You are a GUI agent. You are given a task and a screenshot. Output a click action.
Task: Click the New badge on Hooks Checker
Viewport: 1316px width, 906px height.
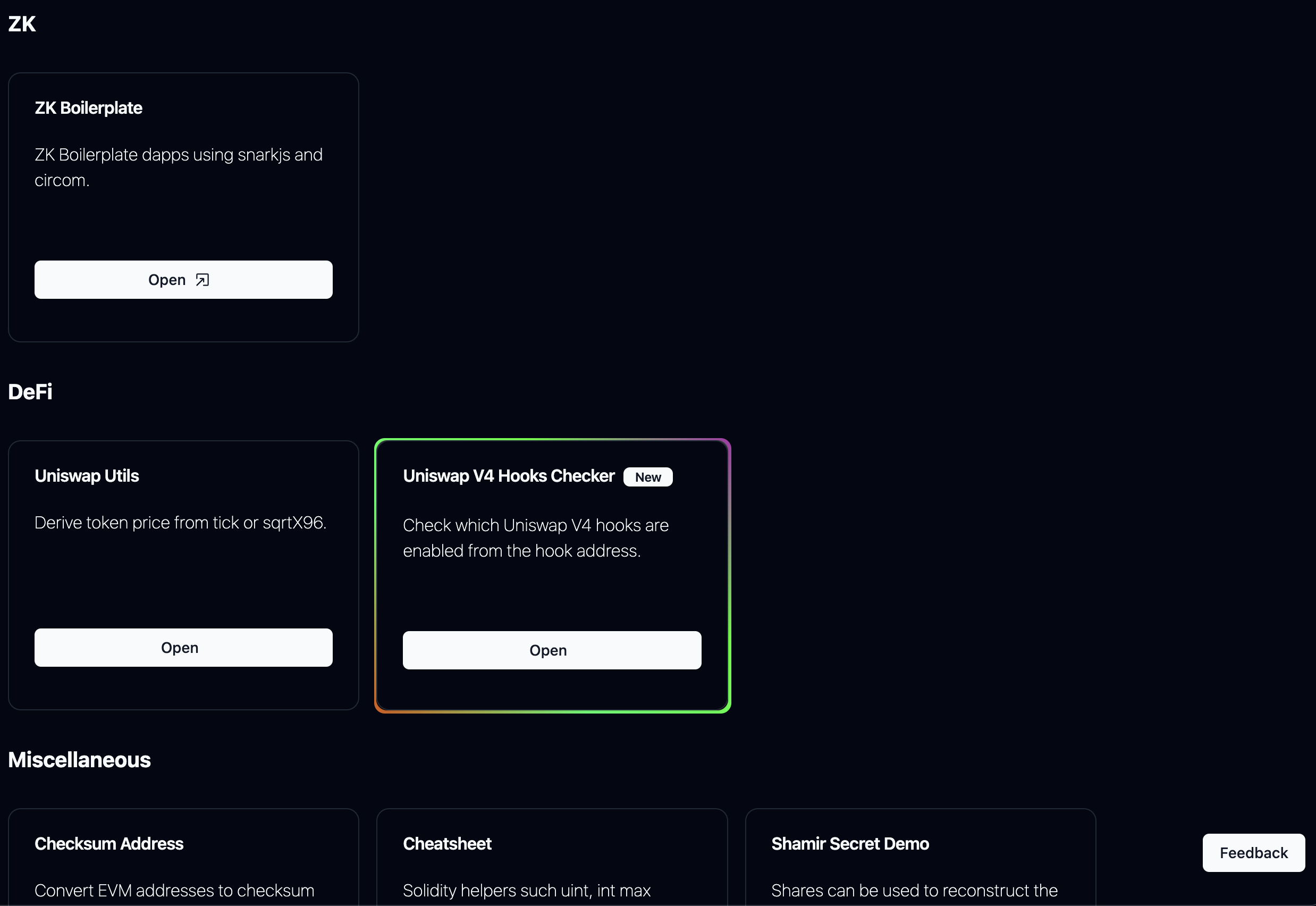pyautogui.click(x=648, y=477)
